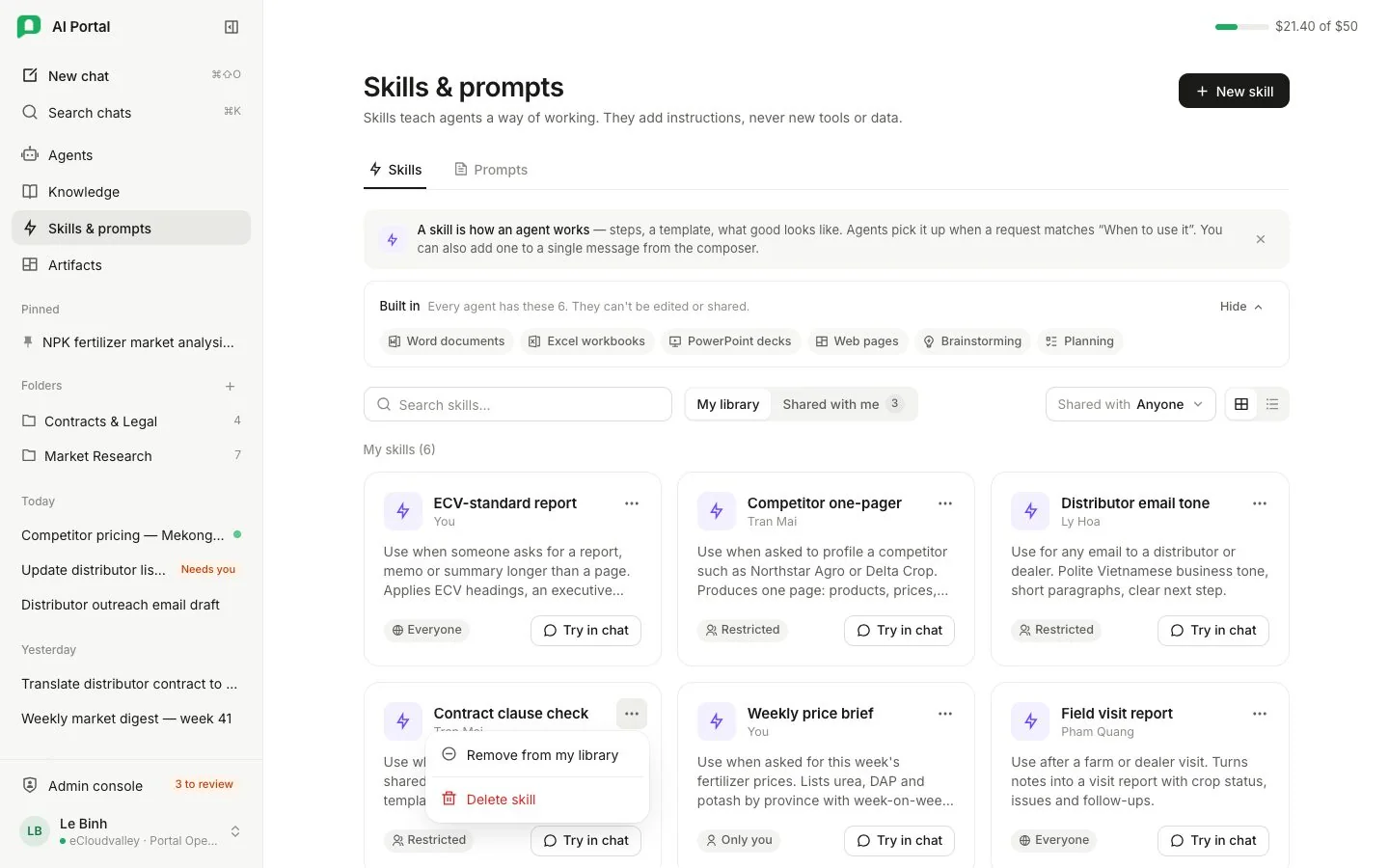The height and width of the screenshot is (868, 1389).
Task: Open the Knowledge section
Action: [x=131, y=191]
